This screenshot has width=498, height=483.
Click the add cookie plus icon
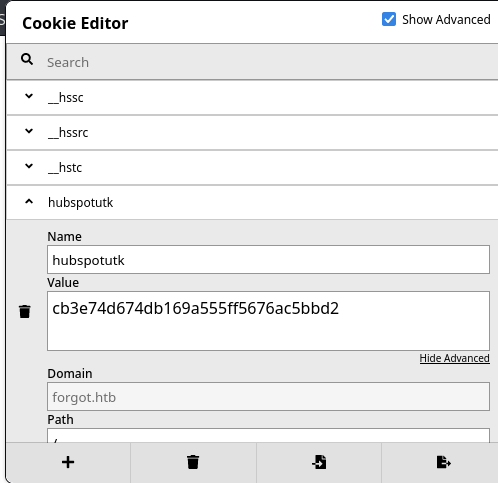[68, 462]
